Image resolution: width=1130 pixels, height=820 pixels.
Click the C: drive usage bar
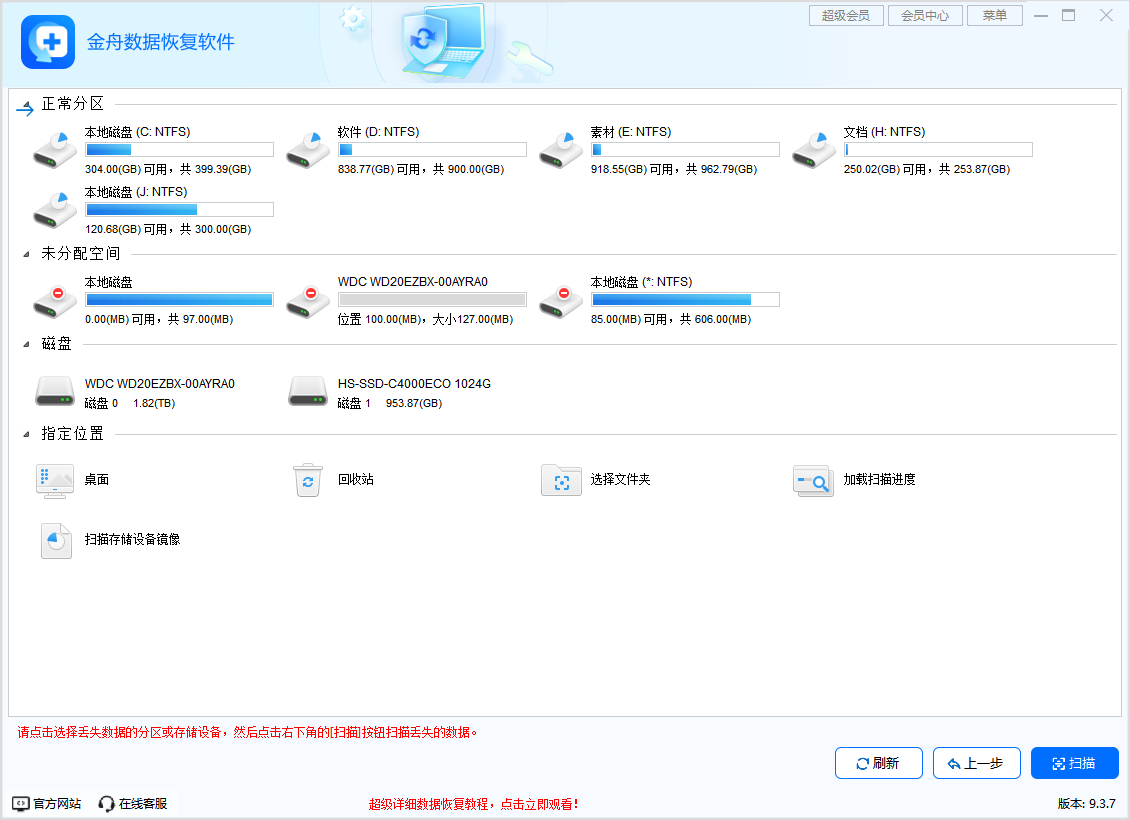(179, 150)
